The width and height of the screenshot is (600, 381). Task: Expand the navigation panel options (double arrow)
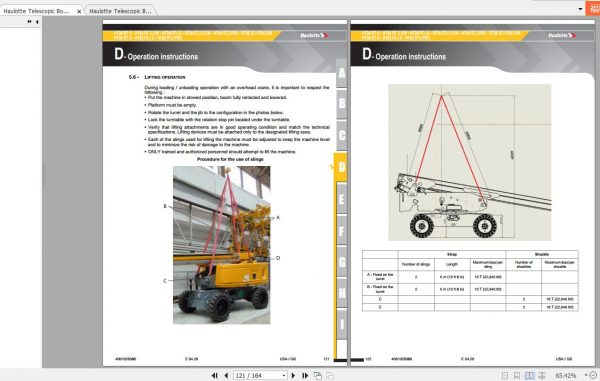[x=29, y=22]
